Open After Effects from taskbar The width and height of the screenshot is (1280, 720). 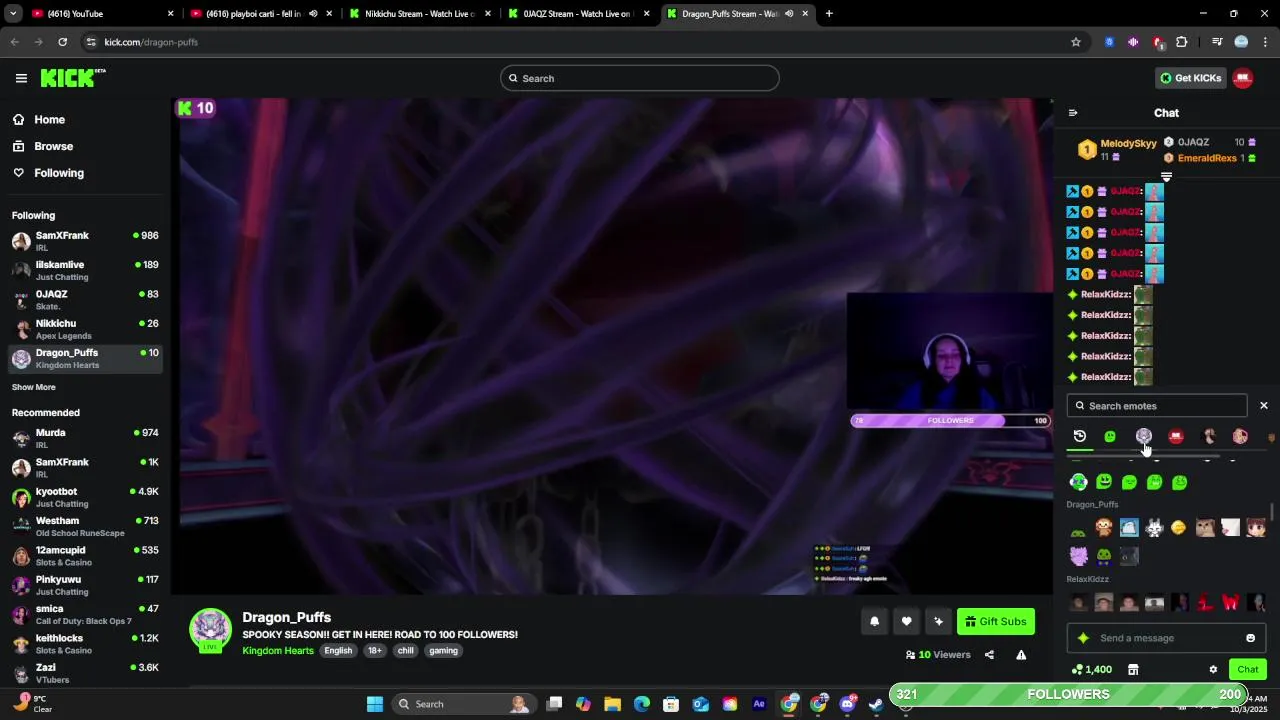pyautogui.click(x=759, y=704)
